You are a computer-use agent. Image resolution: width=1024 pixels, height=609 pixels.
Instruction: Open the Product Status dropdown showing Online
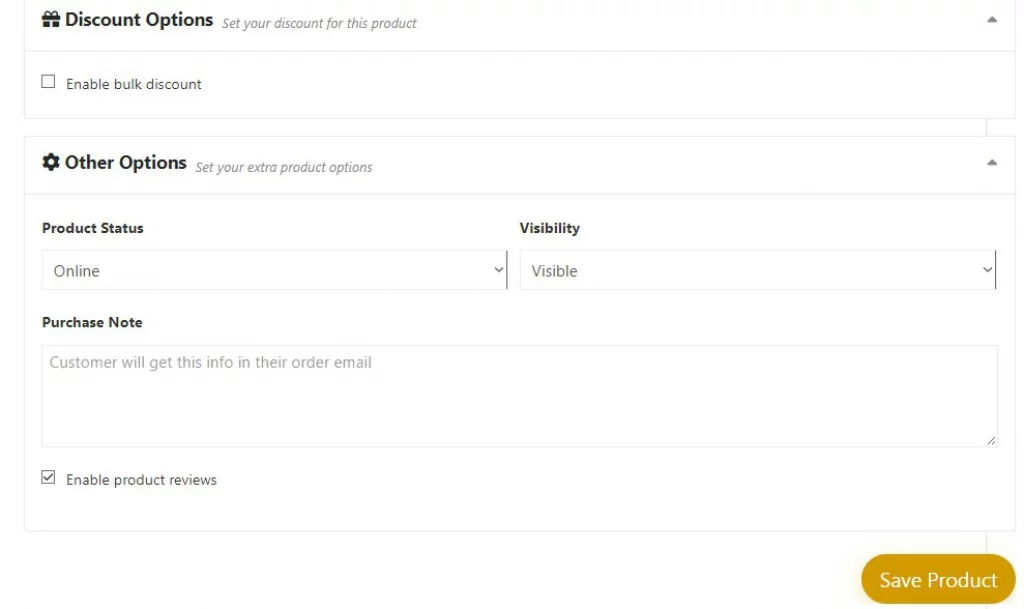274,270
